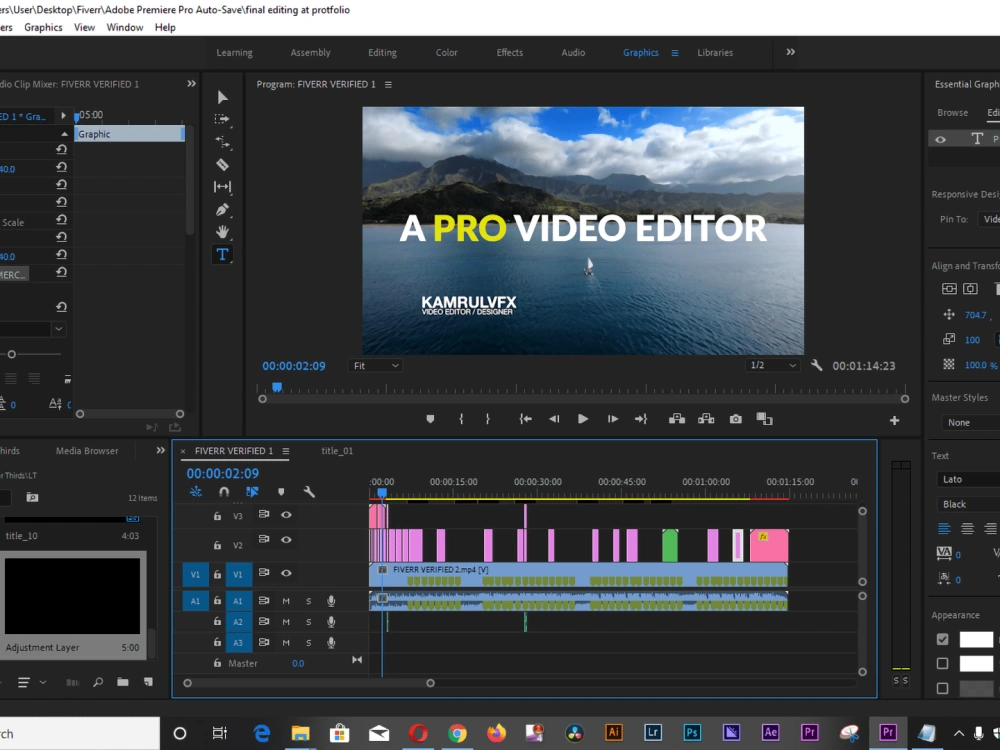Open the timeline settings wrench
The image size is (1000, 750).
pyautogui.click(x=310, y=492)
